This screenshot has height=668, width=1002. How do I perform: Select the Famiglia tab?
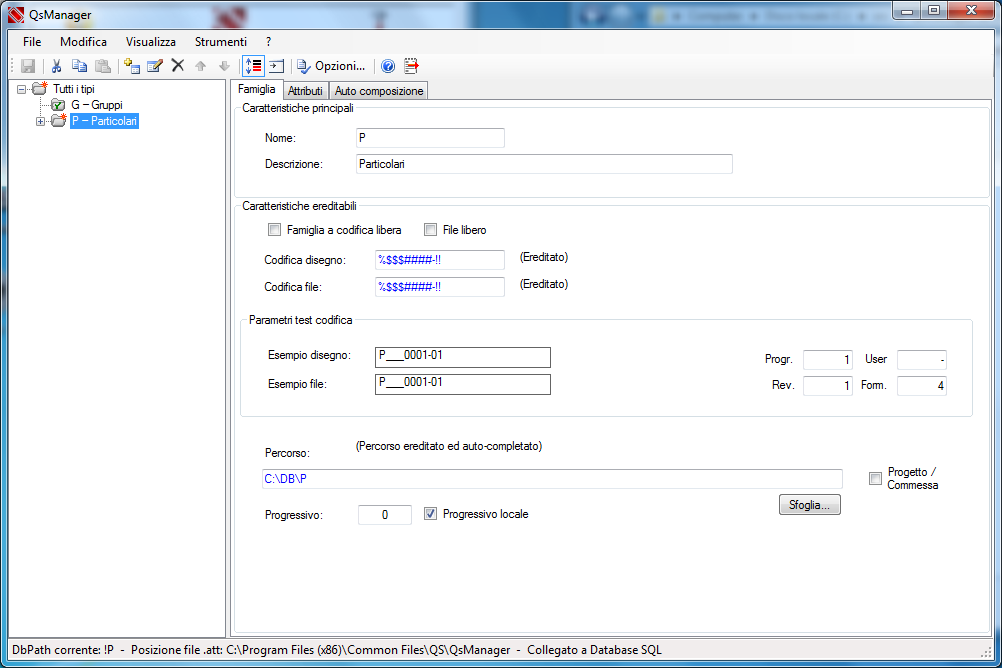click(257, 89)
